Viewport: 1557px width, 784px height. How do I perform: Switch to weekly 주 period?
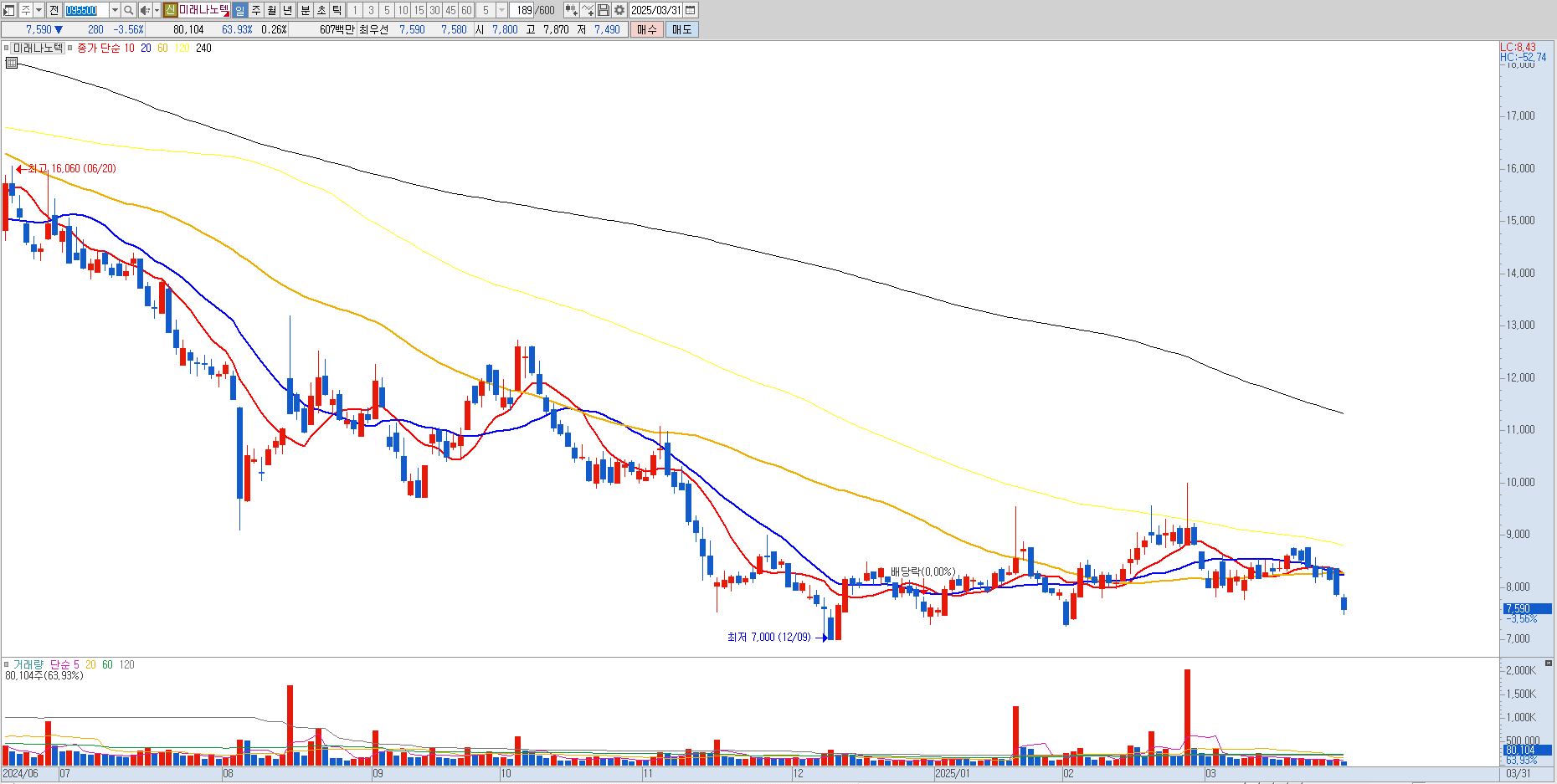coord(256,10)
